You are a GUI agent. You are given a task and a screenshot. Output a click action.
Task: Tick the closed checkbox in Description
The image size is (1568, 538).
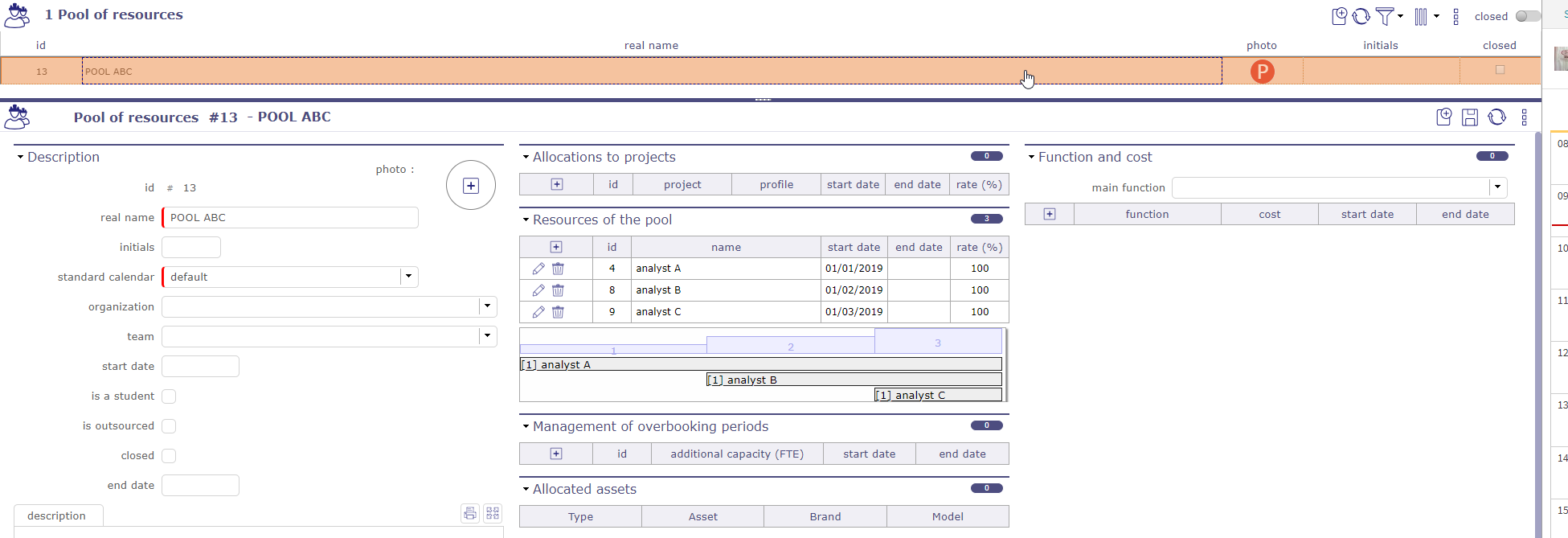click(169, 456)
